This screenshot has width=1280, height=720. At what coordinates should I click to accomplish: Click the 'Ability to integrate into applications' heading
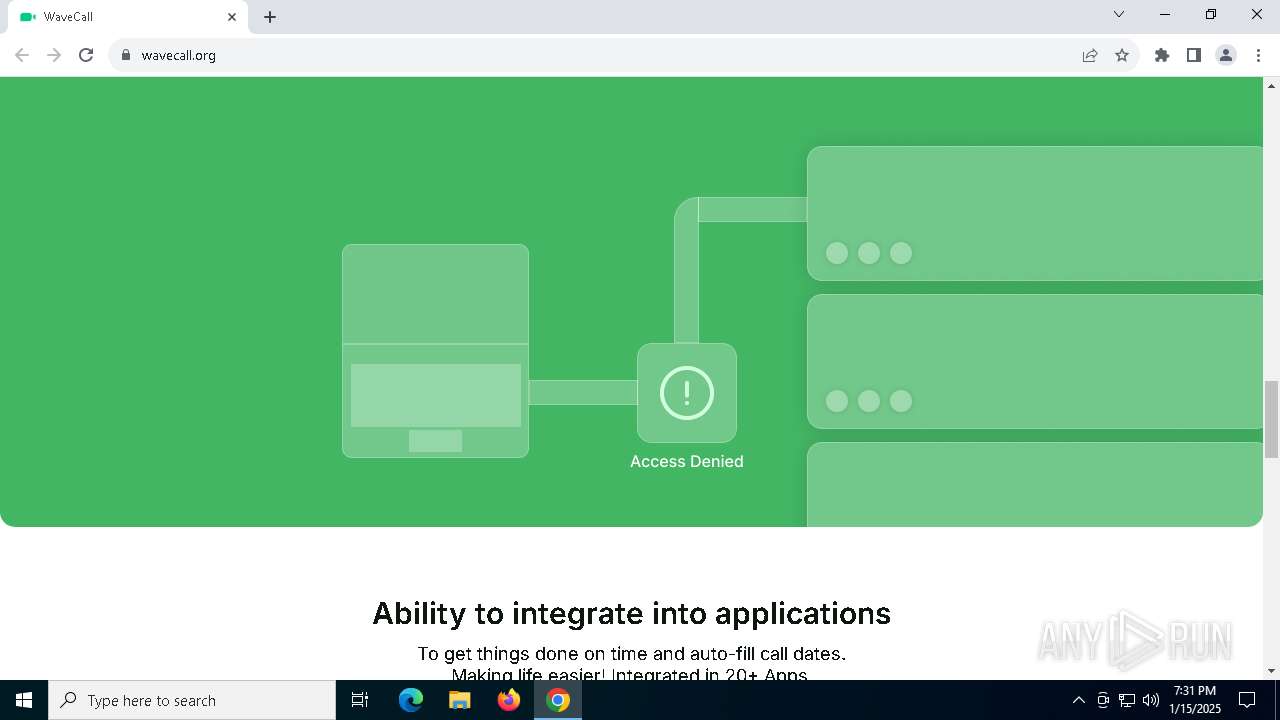pos(632,613)
